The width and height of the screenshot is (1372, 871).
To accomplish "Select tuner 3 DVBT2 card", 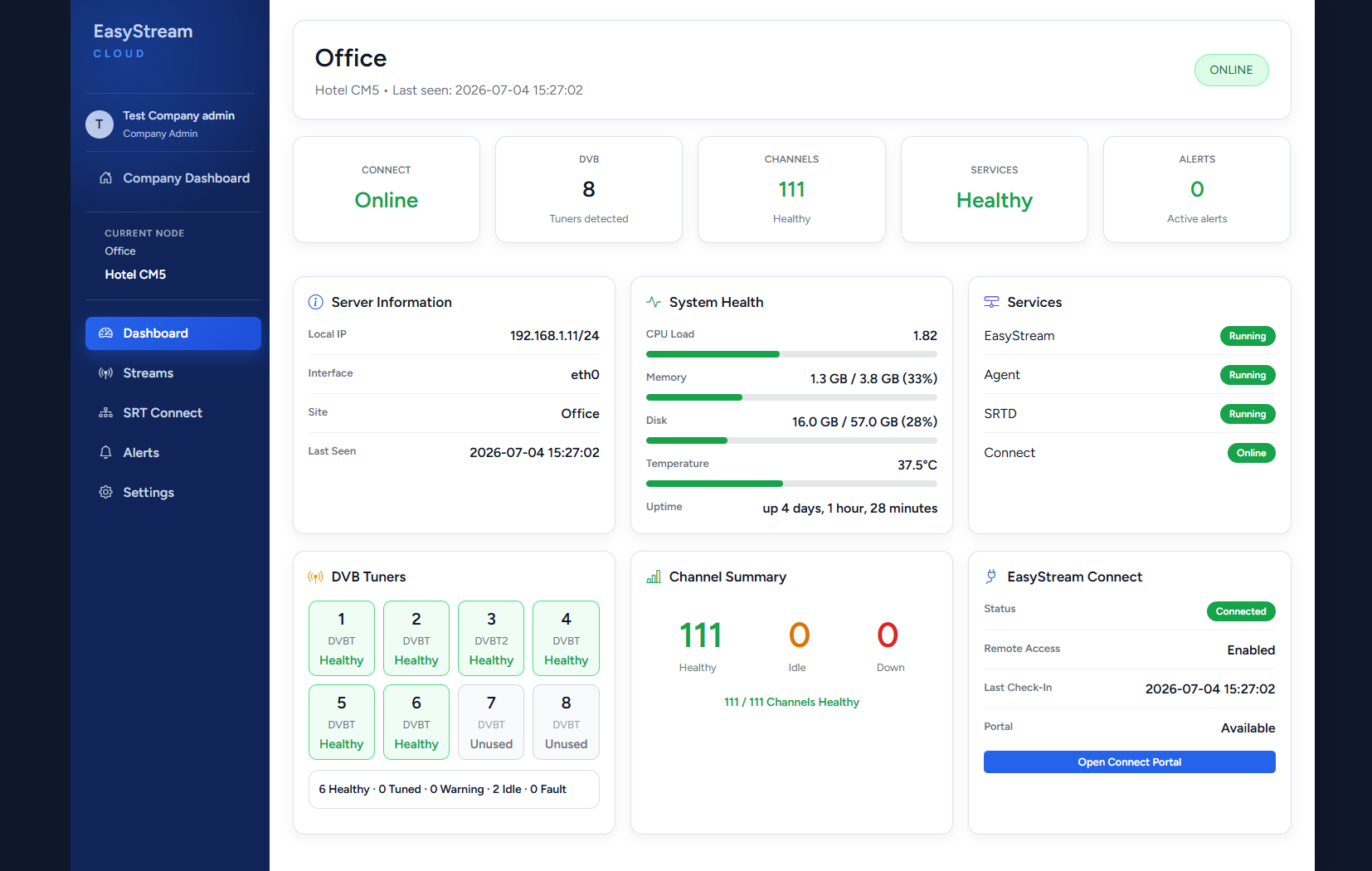I will point(491,639).
